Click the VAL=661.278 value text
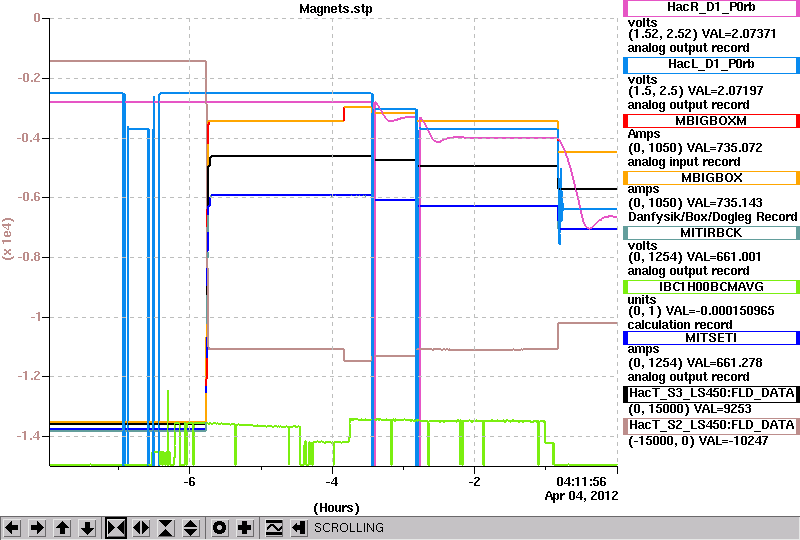Screen dimensions: 800x540 point(724,363)
